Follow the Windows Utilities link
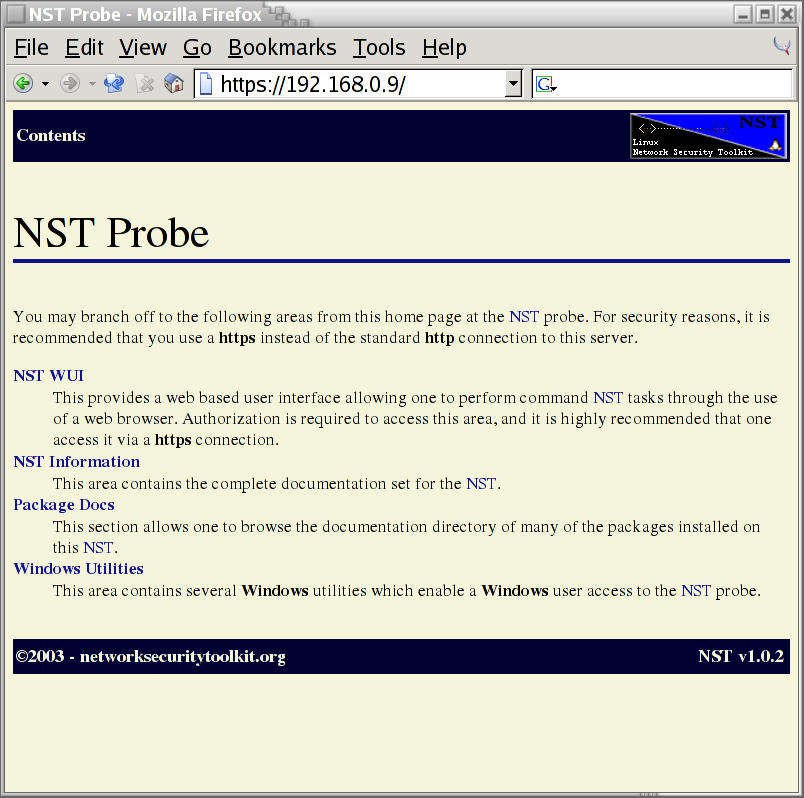 pos(78,568)
